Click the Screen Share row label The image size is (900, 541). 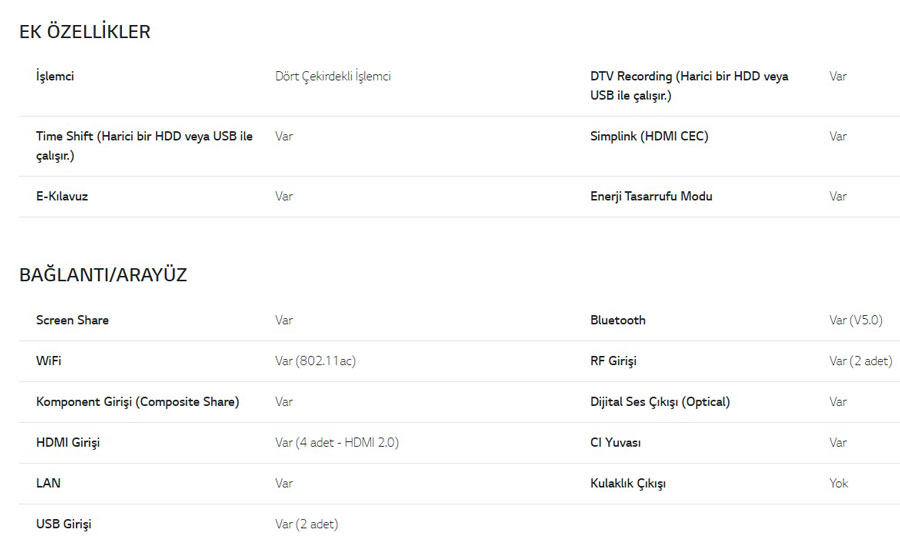click(72, 320)
